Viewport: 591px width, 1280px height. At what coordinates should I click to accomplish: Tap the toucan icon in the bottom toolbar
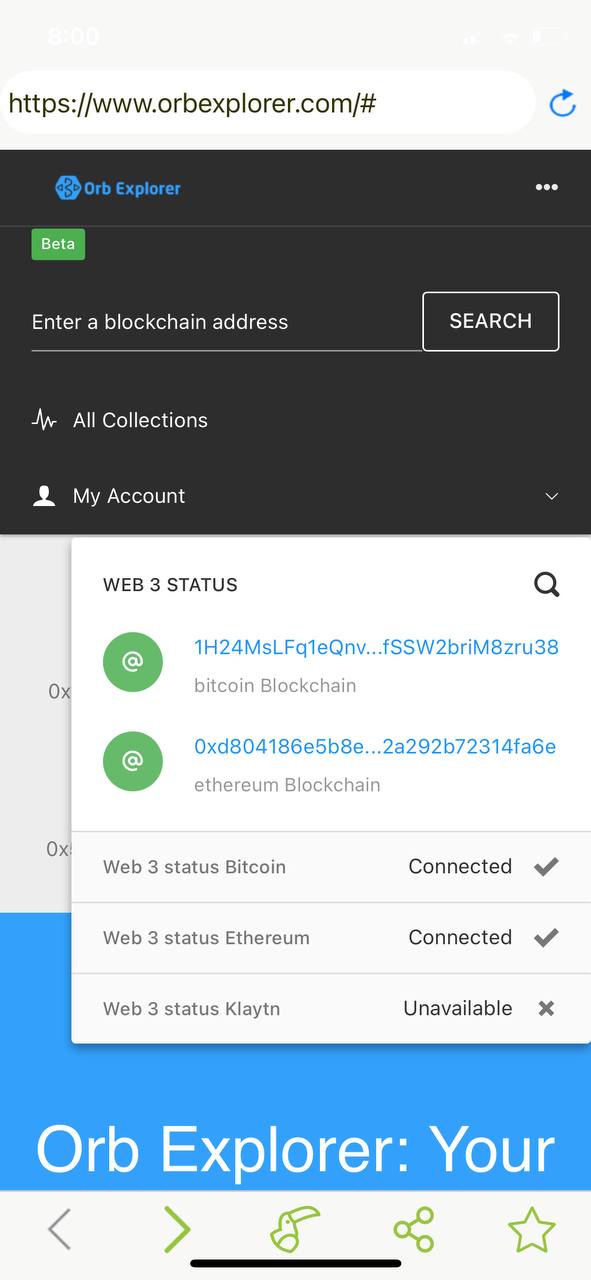[295, 1230]
